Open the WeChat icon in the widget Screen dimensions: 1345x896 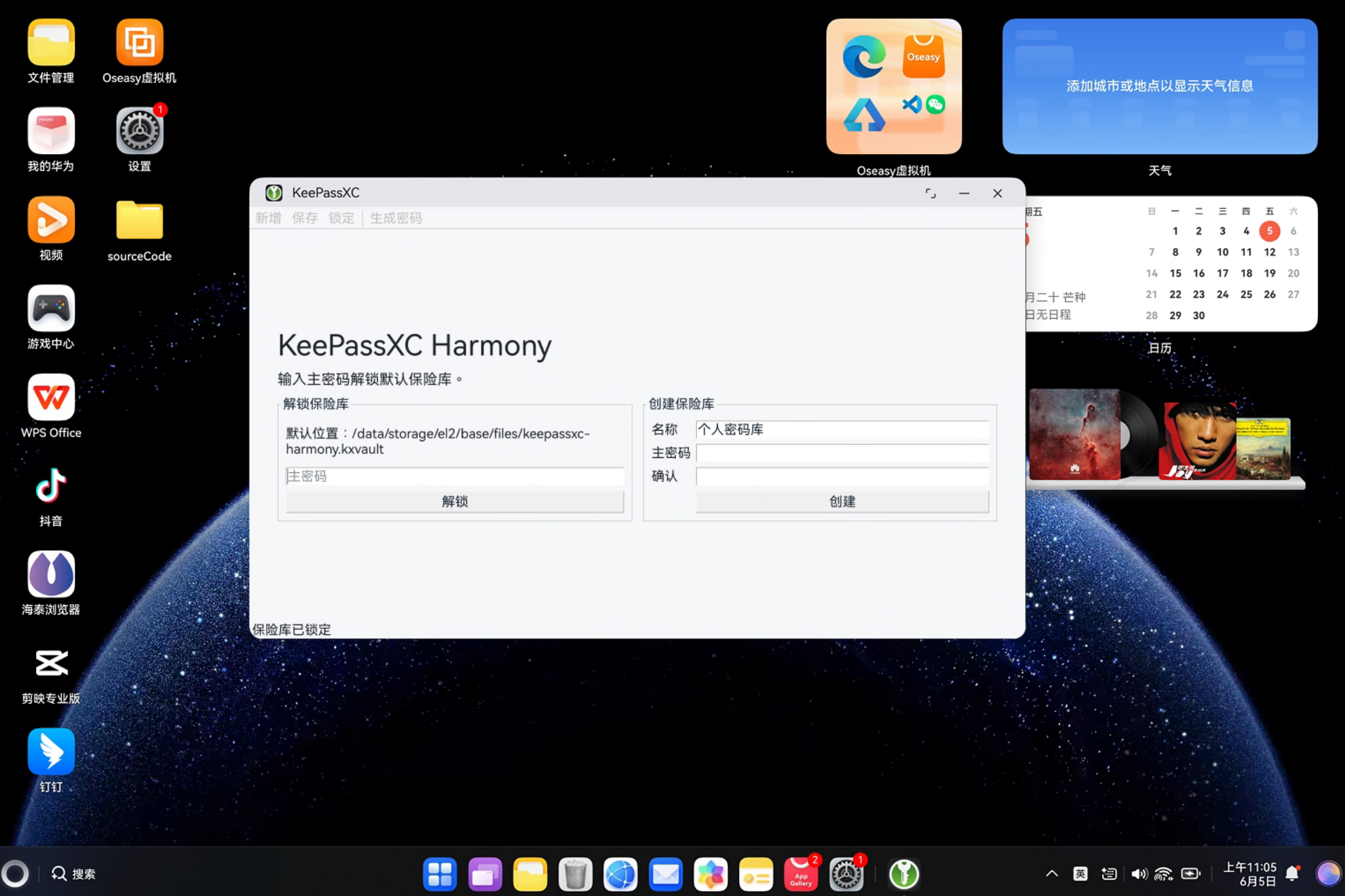point(935,104)
